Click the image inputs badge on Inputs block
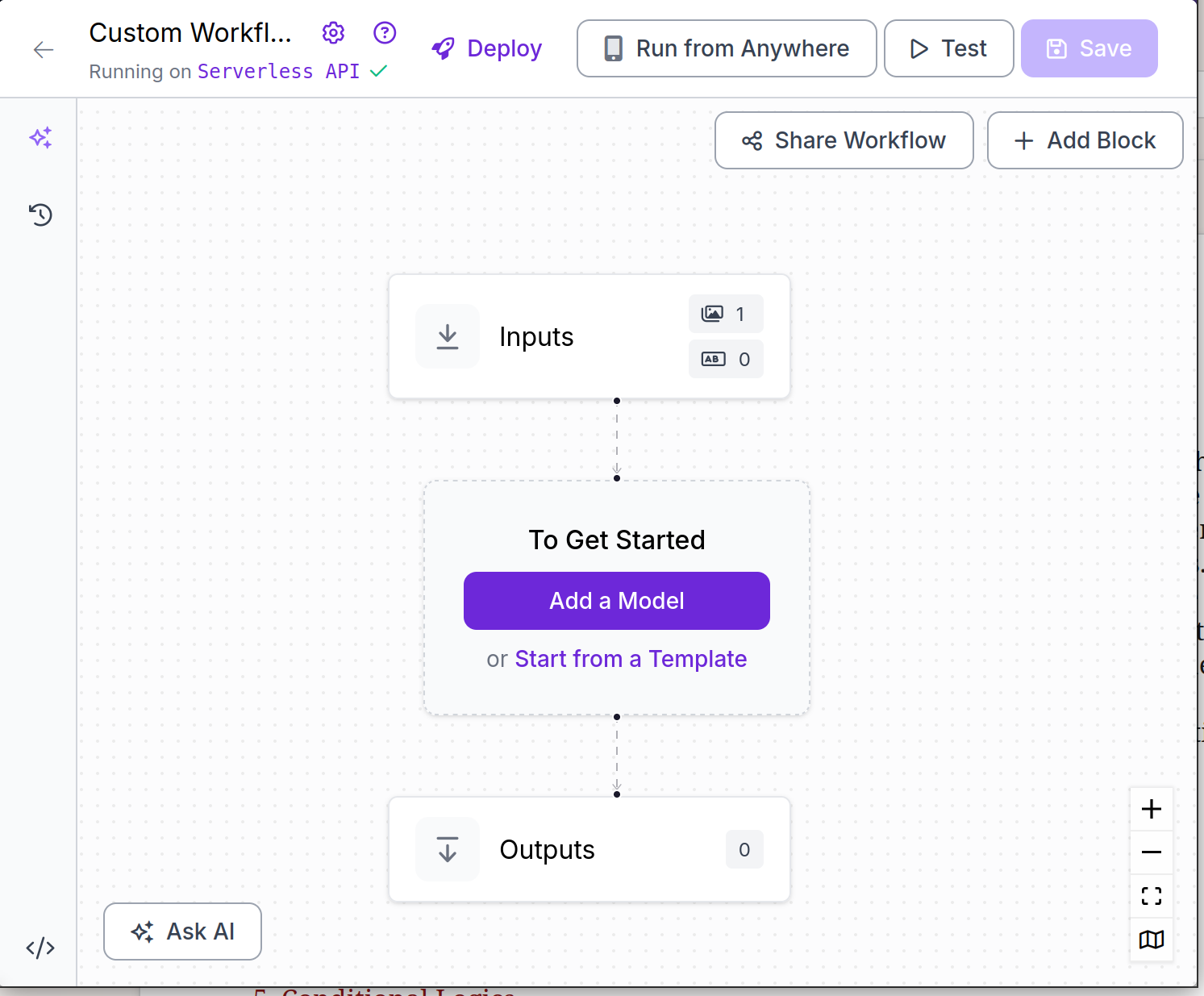 point(725,314)
